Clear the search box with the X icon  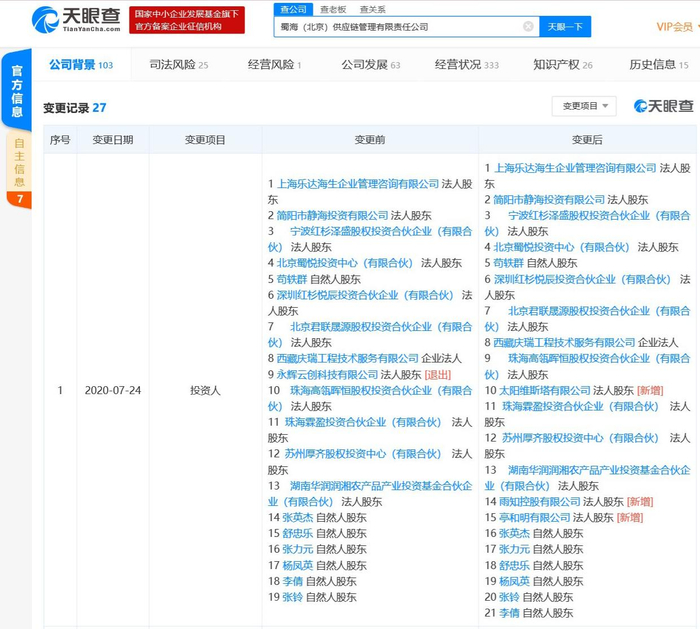point(527,27)
